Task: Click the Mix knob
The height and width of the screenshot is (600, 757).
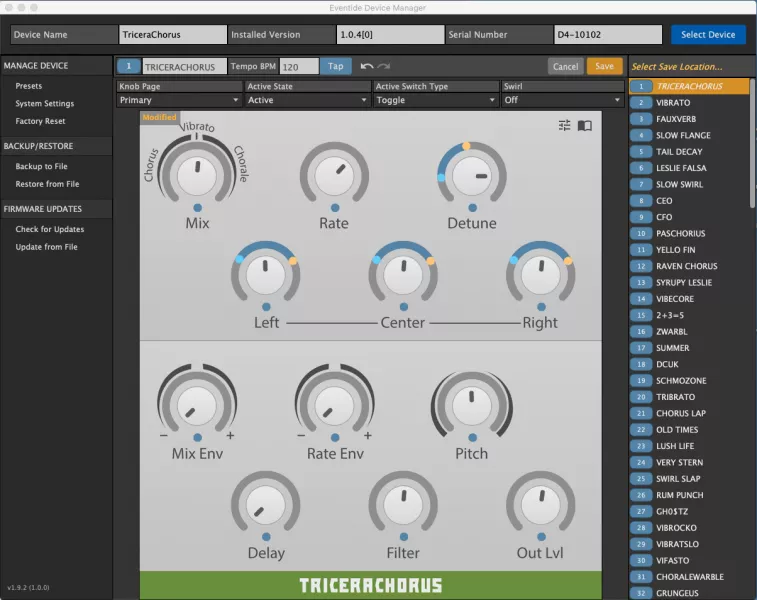Action: click(197, 176)
